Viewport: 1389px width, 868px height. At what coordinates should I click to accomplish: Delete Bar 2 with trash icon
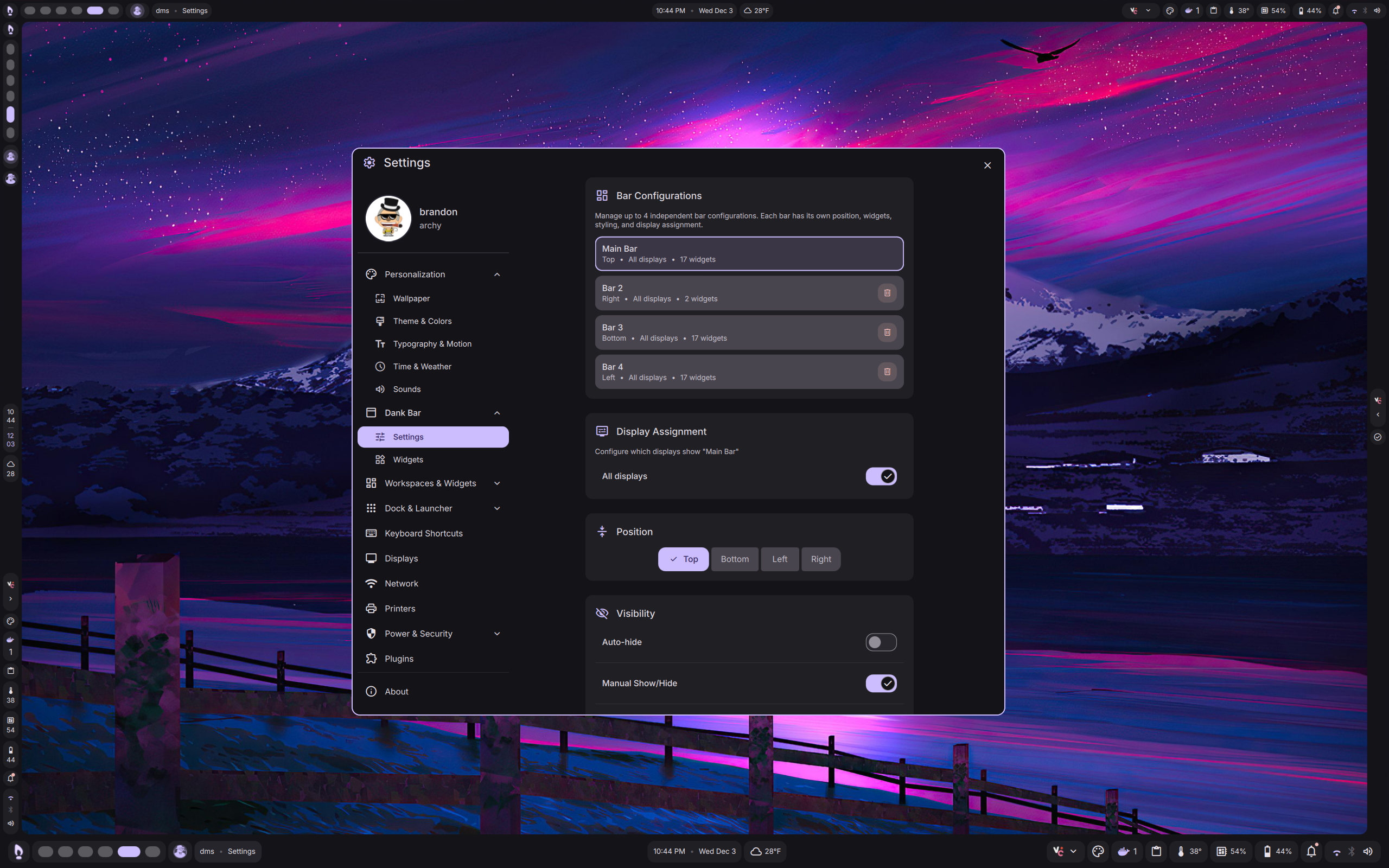[887, 293]
